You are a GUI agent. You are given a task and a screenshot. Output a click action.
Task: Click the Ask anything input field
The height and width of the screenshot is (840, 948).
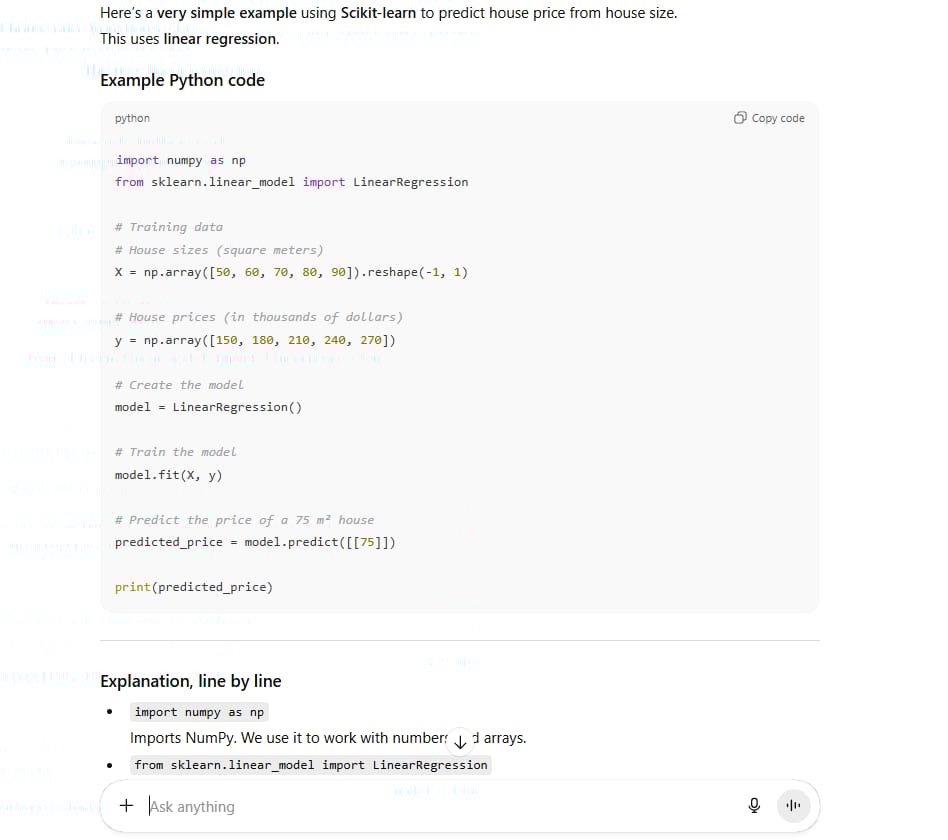[300, 806]
